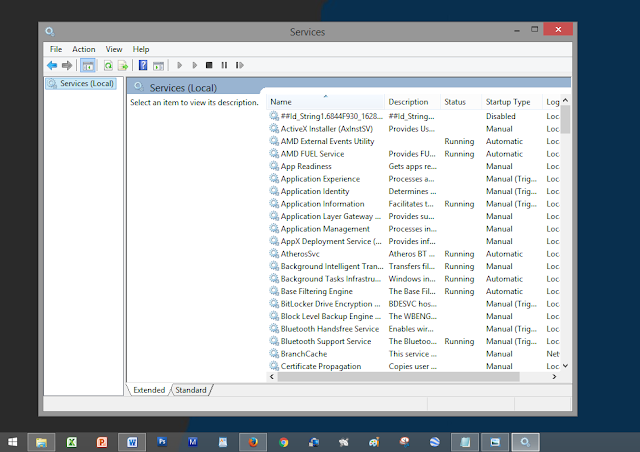This screenshot has width=640, height=452.
Task: Click the Restart Service icon
Action: [x=240, y=65]
